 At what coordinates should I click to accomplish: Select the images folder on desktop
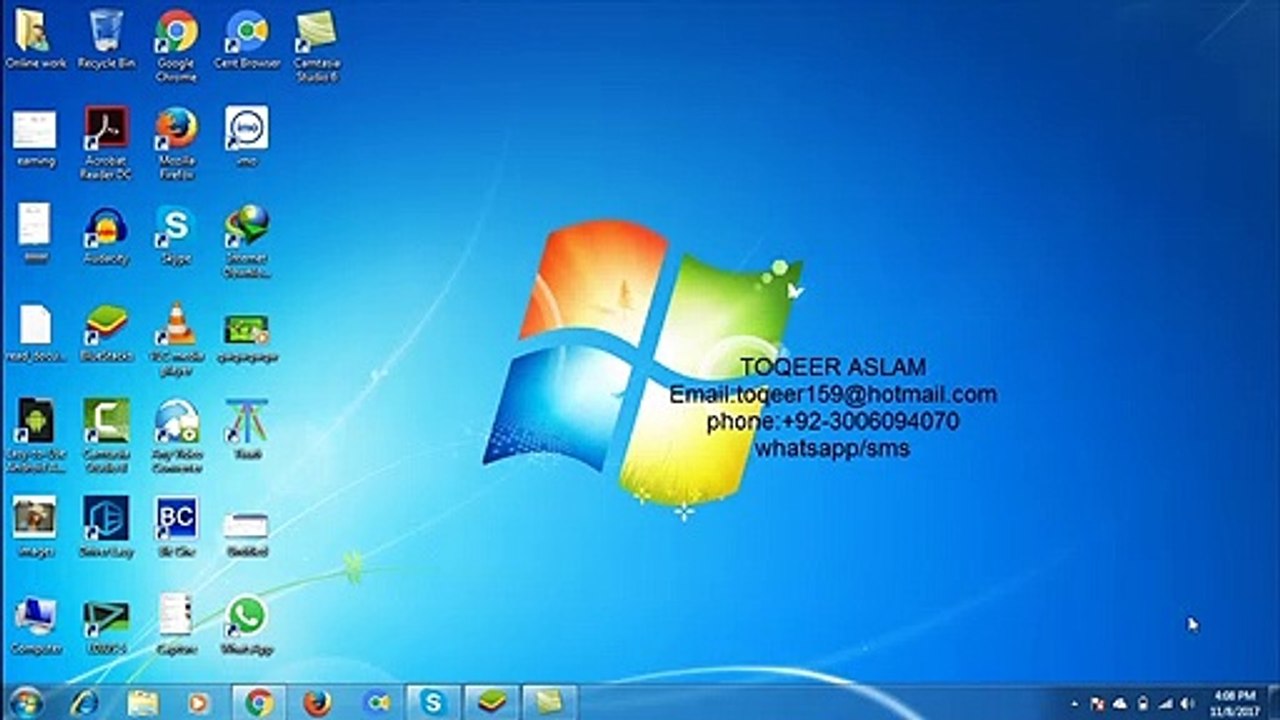[x=35, y=526]
